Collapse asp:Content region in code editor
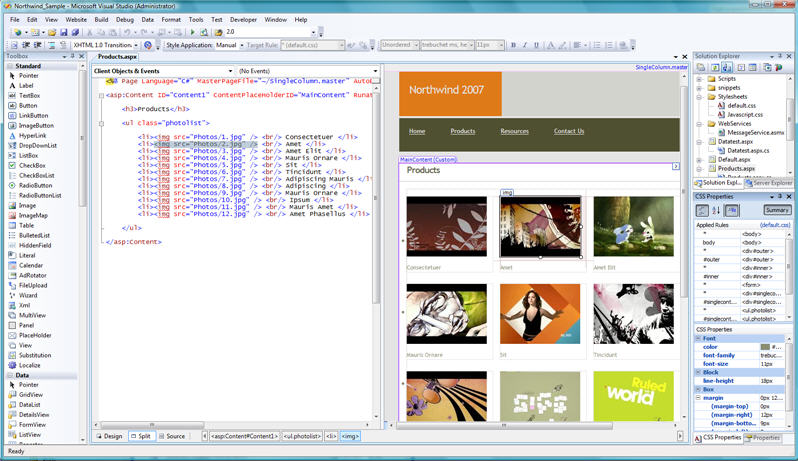This screenshot has width=798, height=461. [101, 95]
